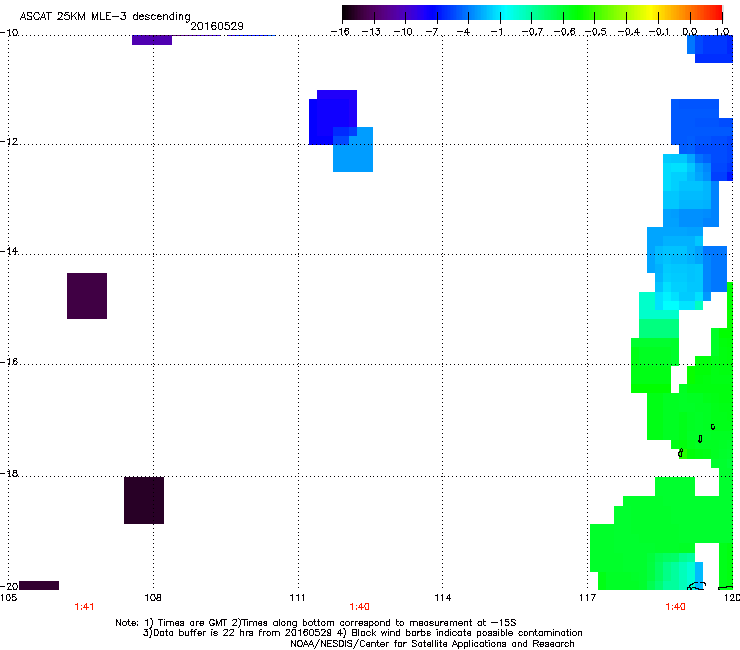Click the title "ASCAT 25KM MLE-3 descending"

click(105, 17)
